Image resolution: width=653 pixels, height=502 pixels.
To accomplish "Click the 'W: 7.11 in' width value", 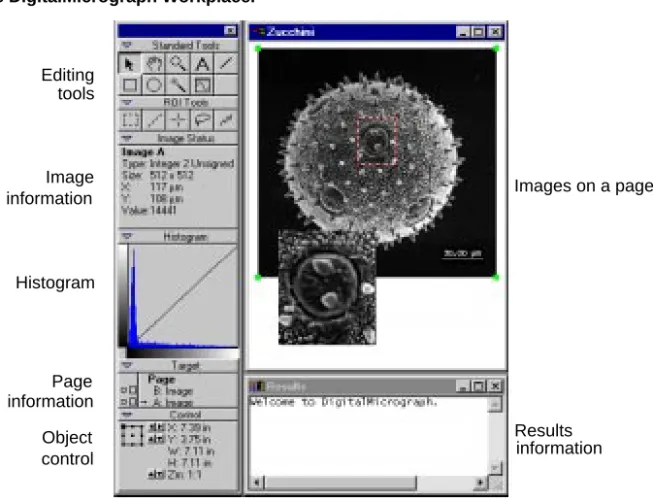I will point(191,451).
